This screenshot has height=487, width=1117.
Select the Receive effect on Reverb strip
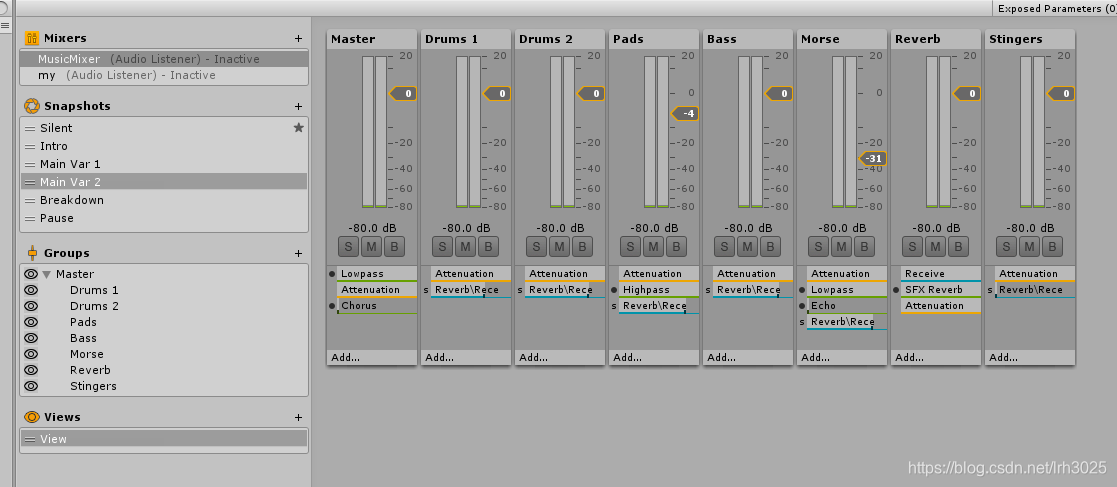[x=941, y=274]
